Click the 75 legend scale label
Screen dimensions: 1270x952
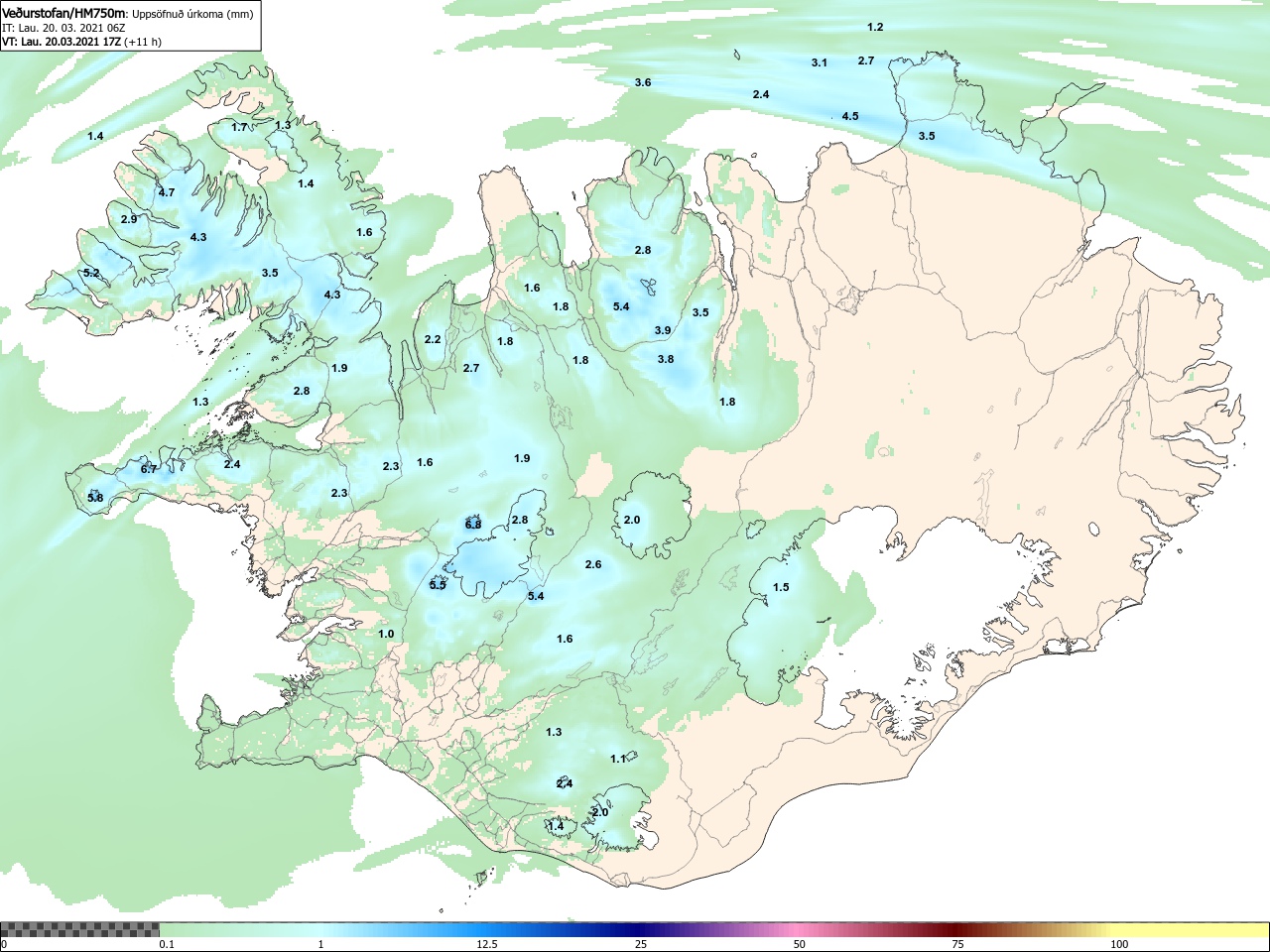[x=957, y=944]
